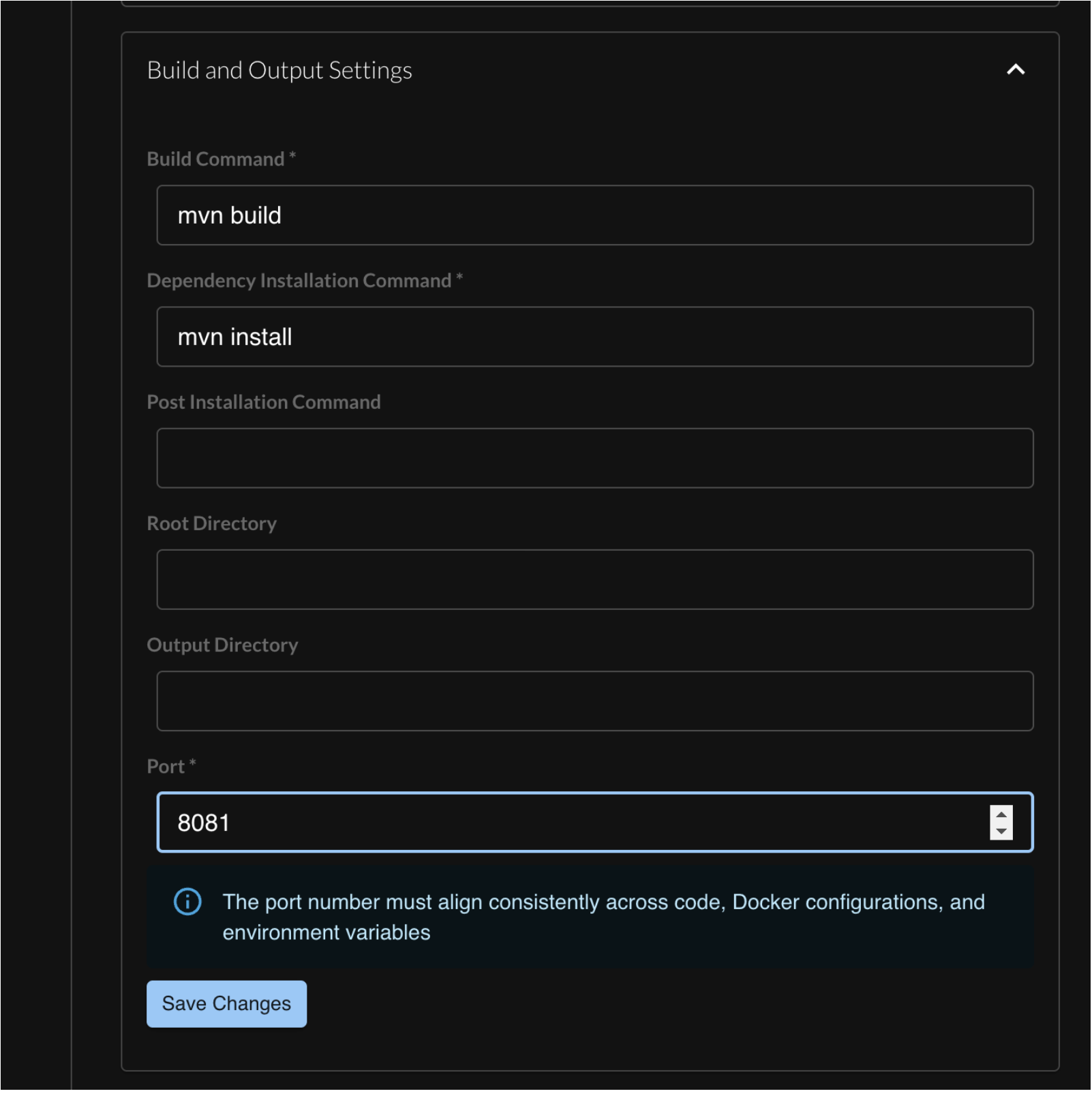Image resolution: width=1092 pixels, height=1100 pixels.
Task: Click the Build Command input field
Action: tap(594, 215)
